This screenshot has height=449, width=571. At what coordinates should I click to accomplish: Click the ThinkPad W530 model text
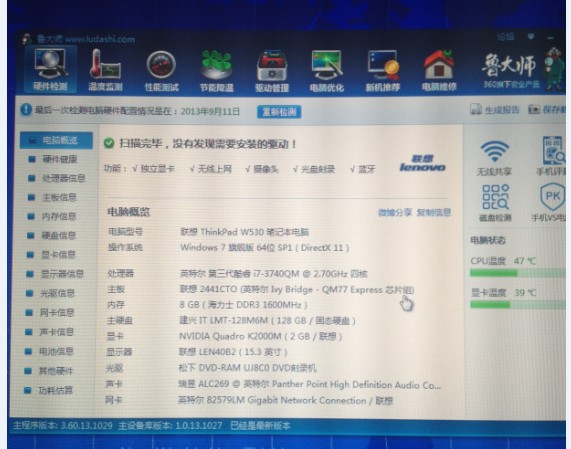pos(244,232)
